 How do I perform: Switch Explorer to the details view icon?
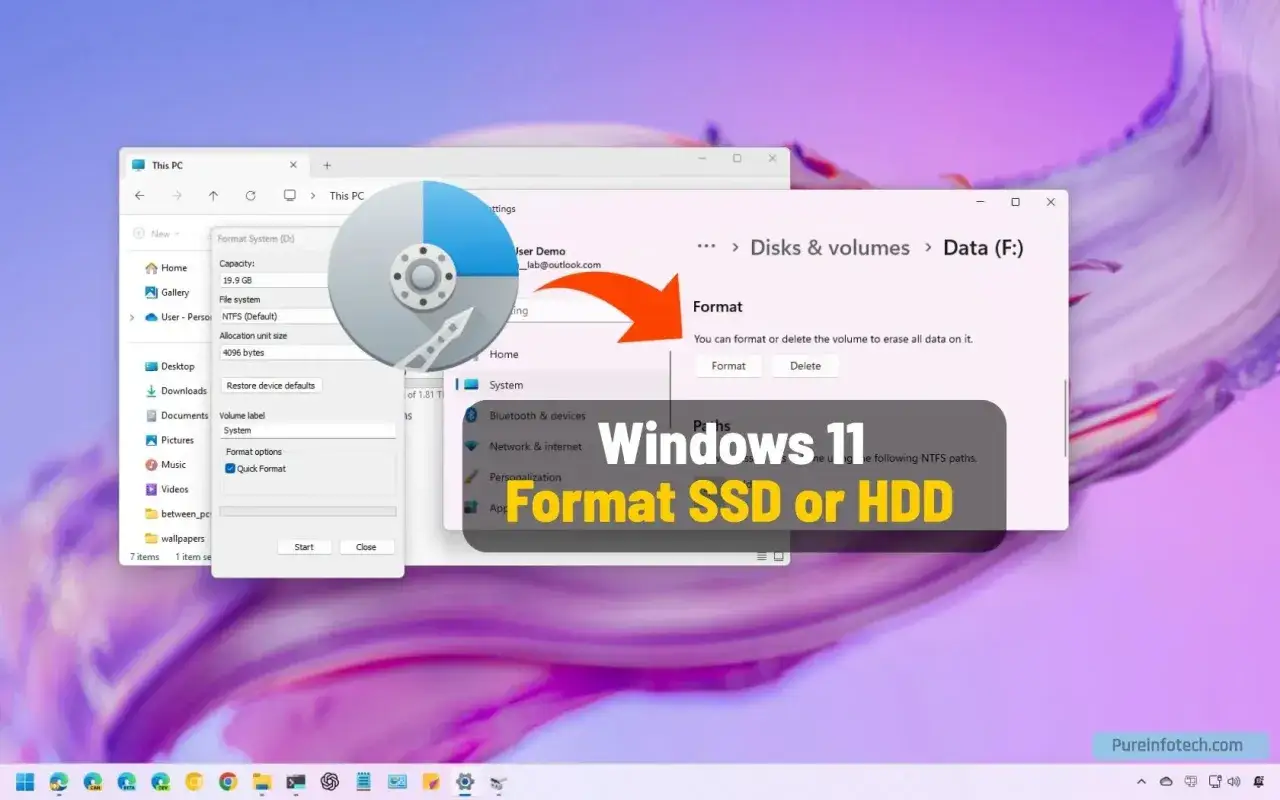[x=762, y=557]
